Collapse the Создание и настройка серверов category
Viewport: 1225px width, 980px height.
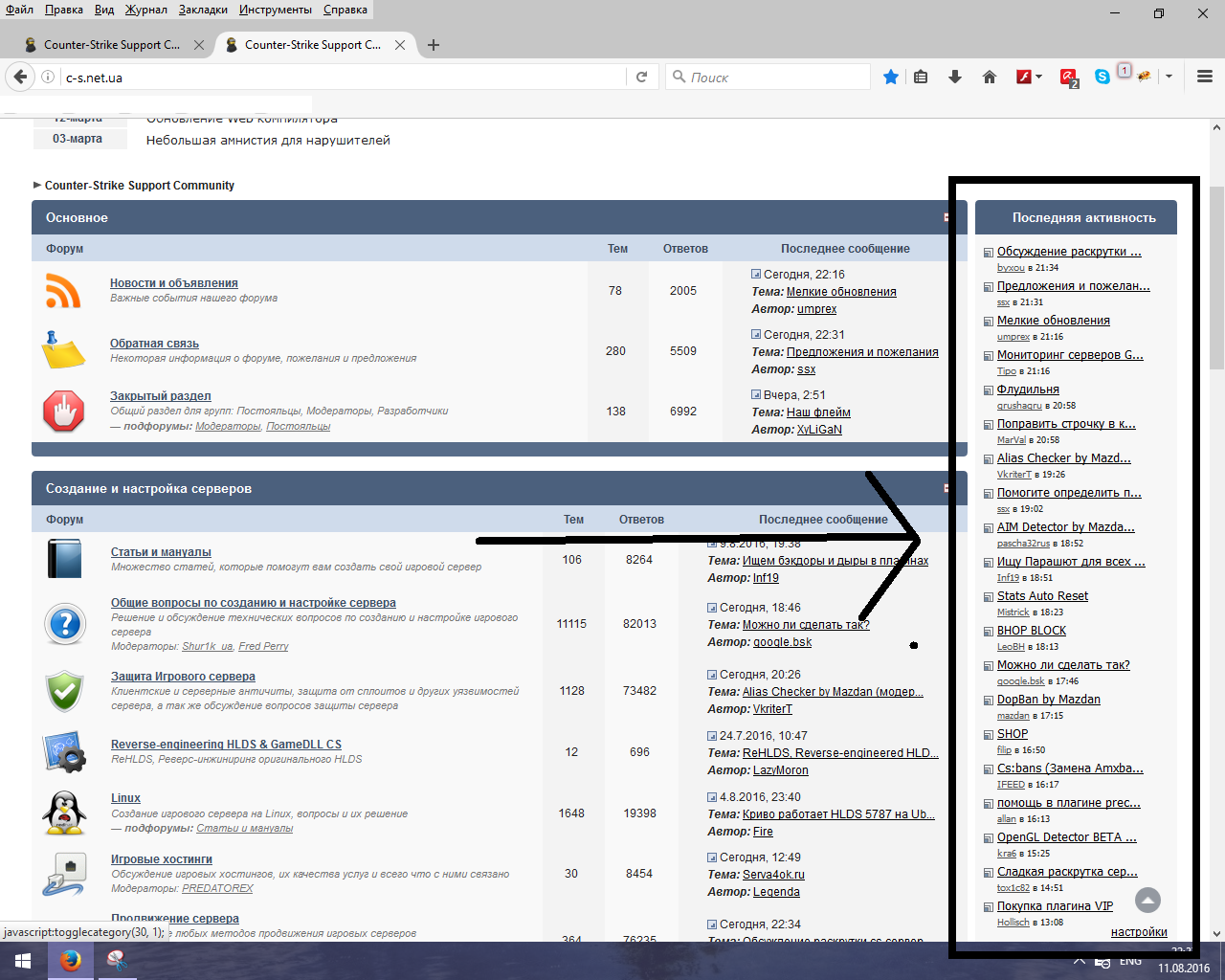pyautogui.click(x=946, y=489)
